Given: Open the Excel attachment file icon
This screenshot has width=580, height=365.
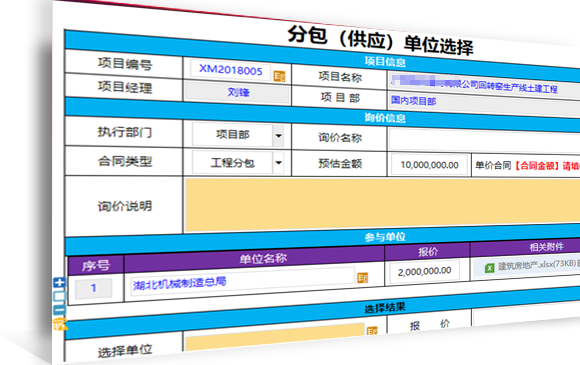Looking at the screenshot, I should point(489,268).
